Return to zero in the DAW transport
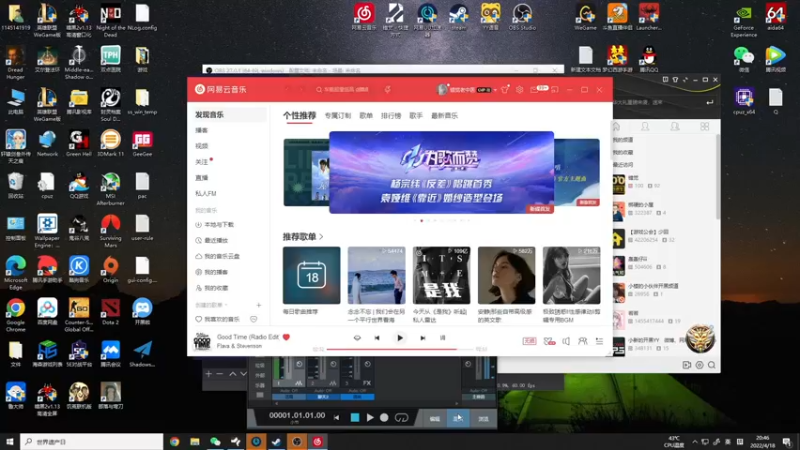 click(x=337, y=418)
